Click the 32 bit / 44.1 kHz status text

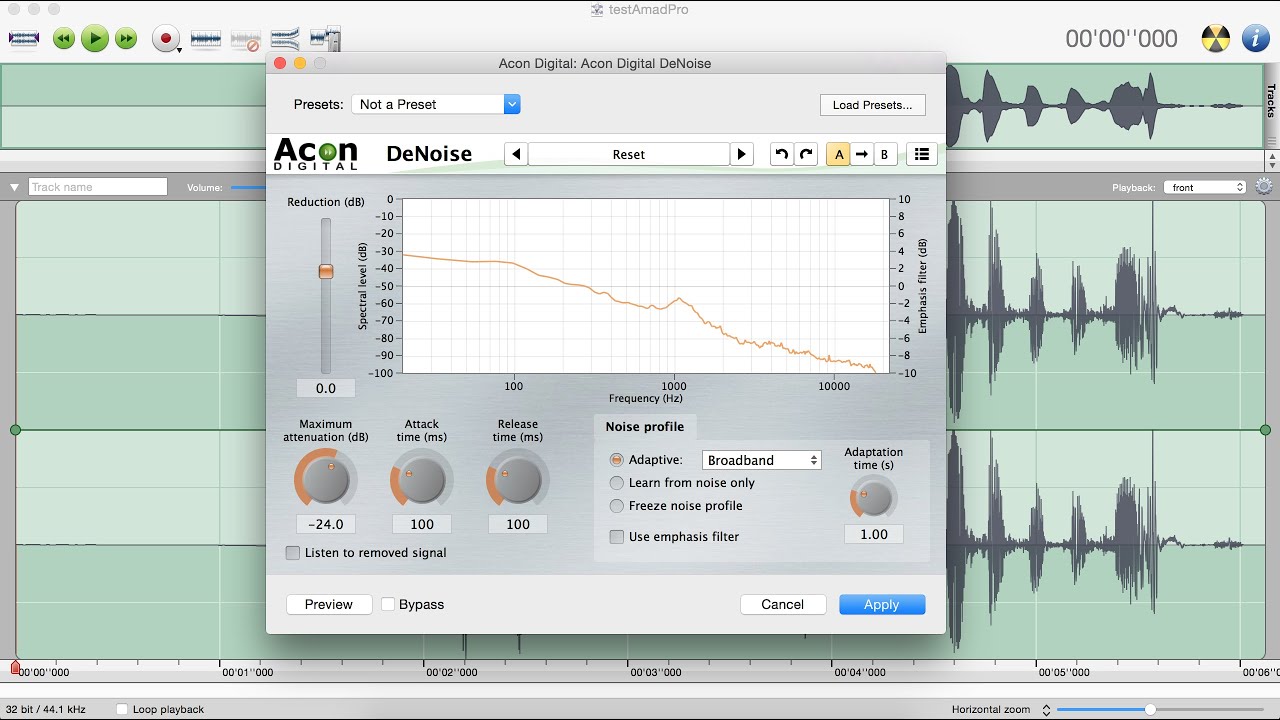[x=46, y=709]
